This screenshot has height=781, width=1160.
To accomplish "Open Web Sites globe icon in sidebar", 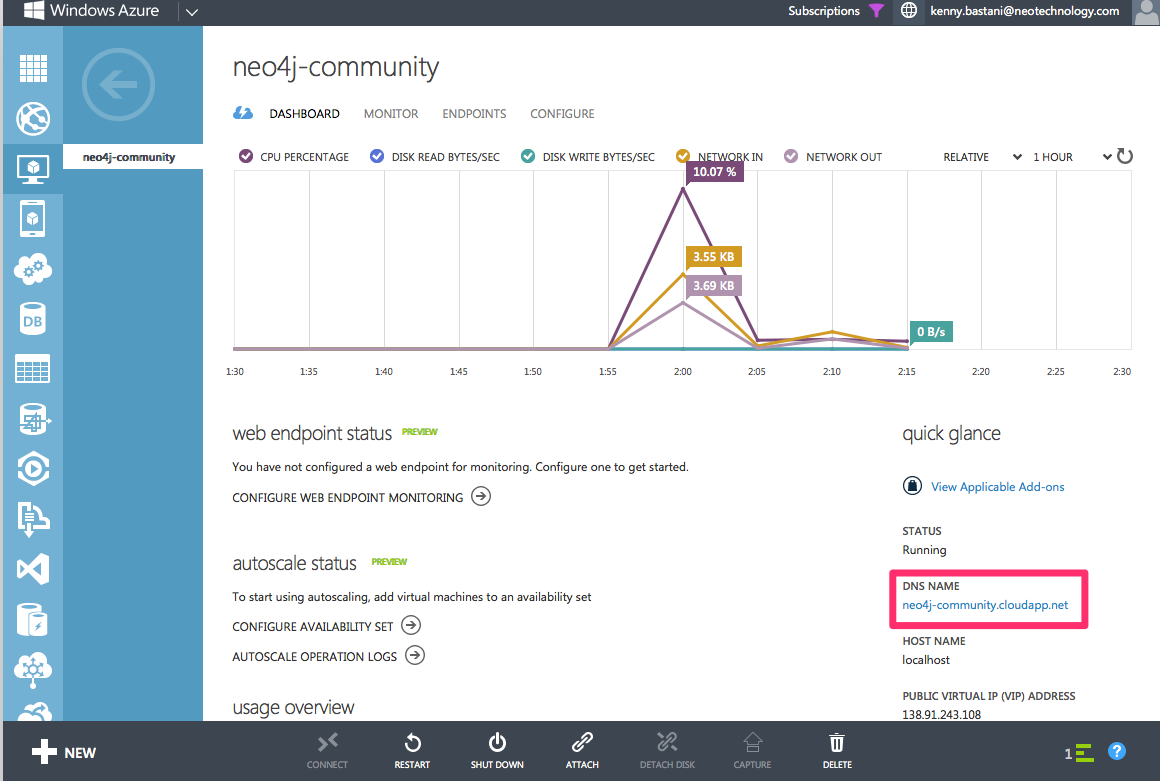I will (33, 118).
